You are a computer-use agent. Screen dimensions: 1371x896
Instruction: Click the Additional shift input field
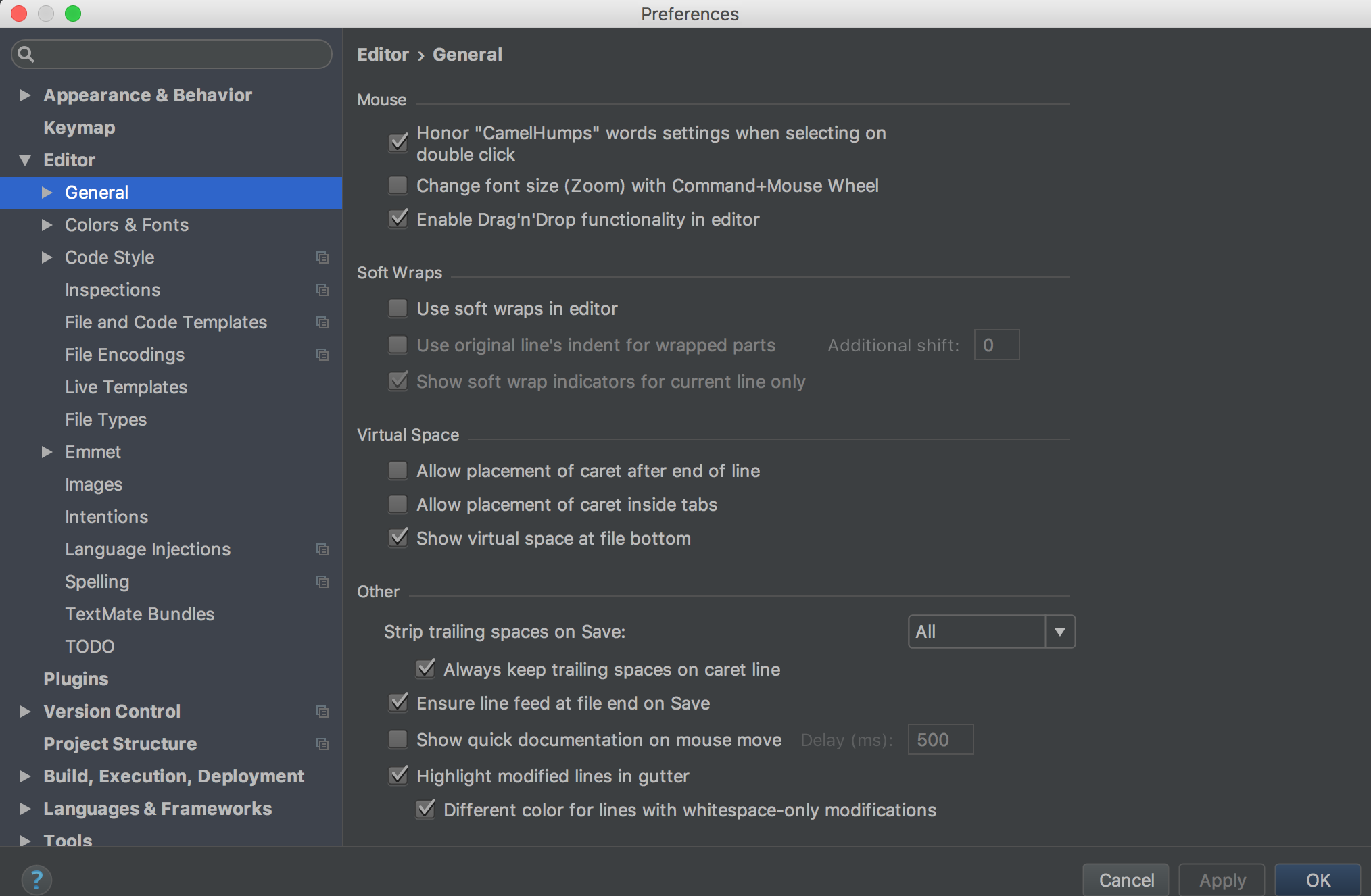click(x=996, y=345)
